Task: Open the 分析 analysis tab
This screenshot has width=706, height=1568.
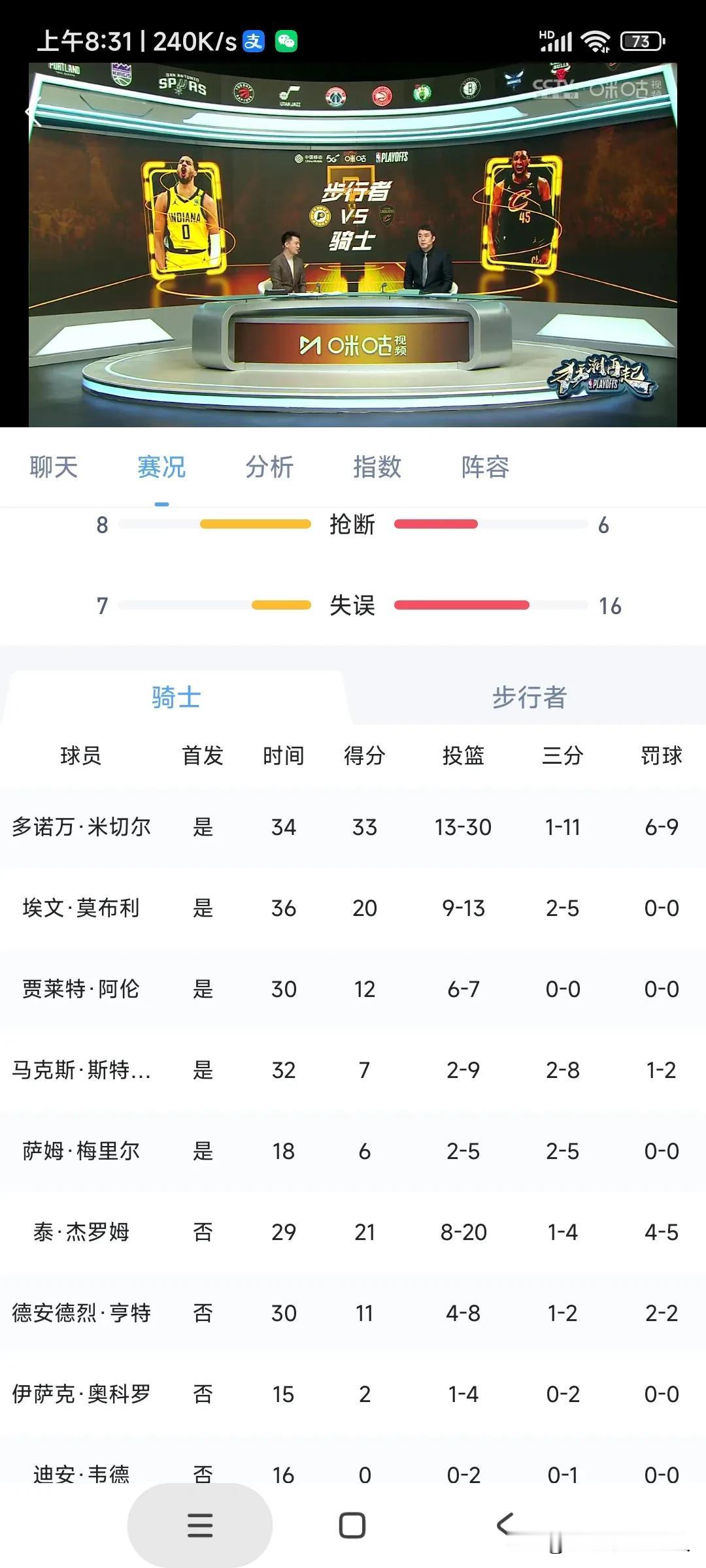Action: point(269,467)
